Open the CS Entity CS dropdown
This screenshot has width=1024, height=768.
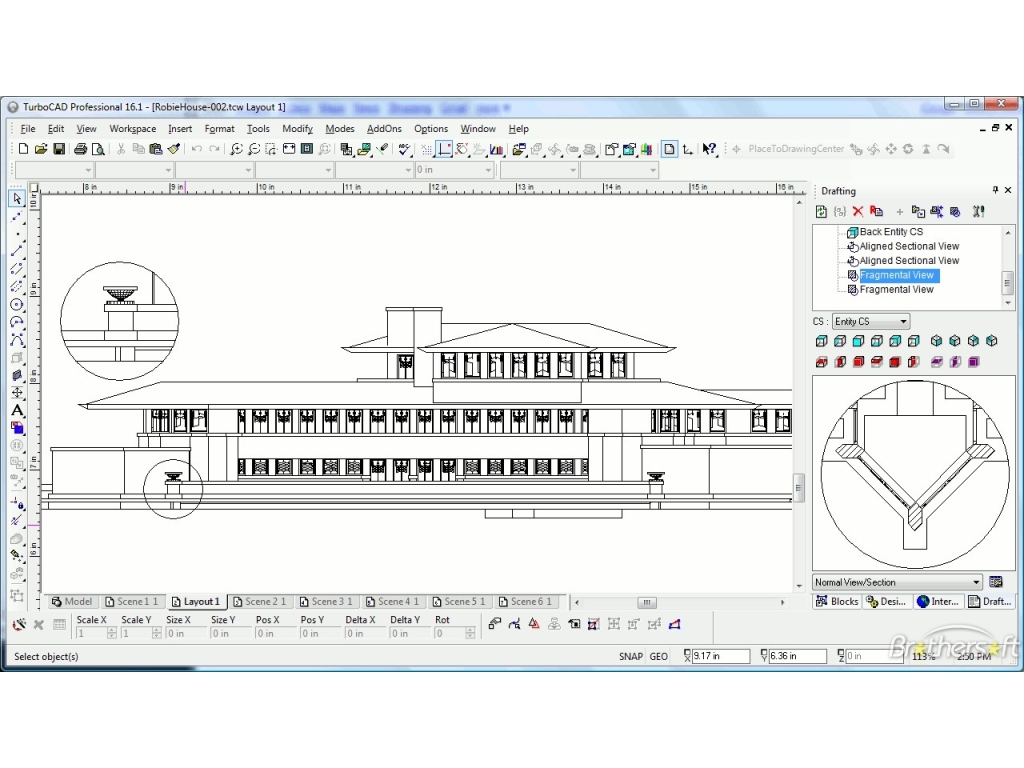(871, 321)
